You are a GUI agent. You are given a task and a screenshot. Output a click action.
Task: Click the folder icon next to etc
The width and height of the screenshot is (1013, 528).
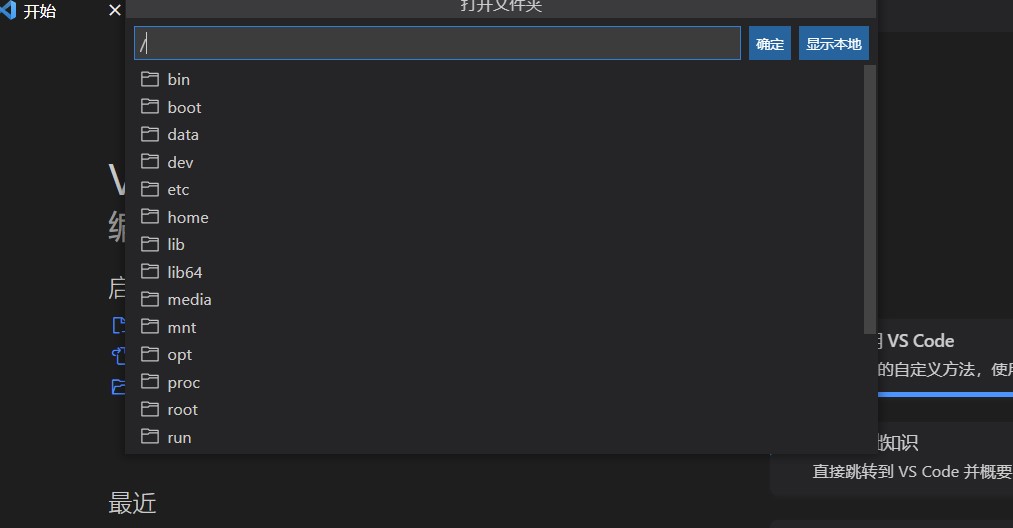coord(150,189)
